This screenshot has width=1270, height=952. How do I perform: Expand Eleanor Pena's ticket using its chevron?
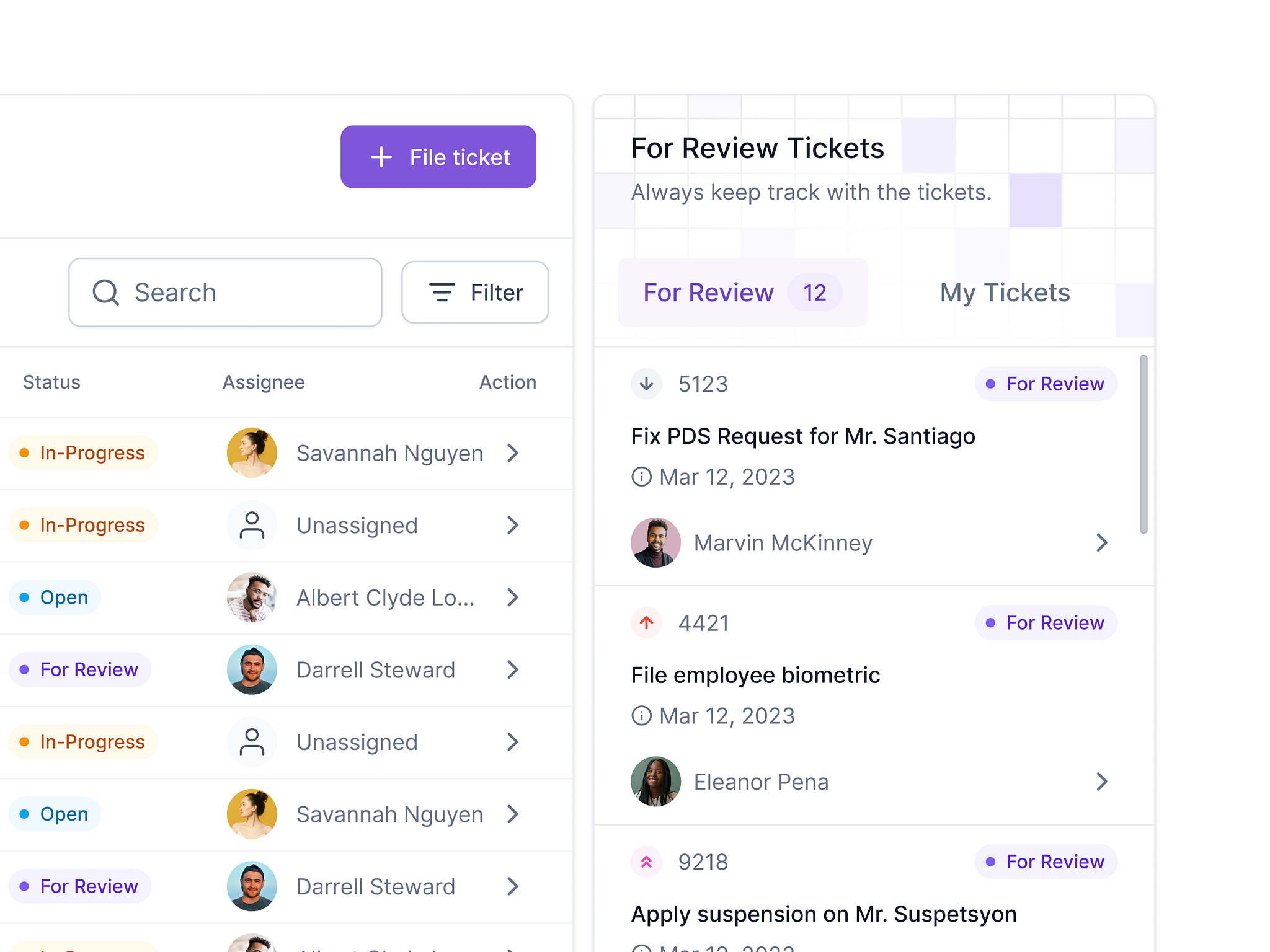(1103, 782)
